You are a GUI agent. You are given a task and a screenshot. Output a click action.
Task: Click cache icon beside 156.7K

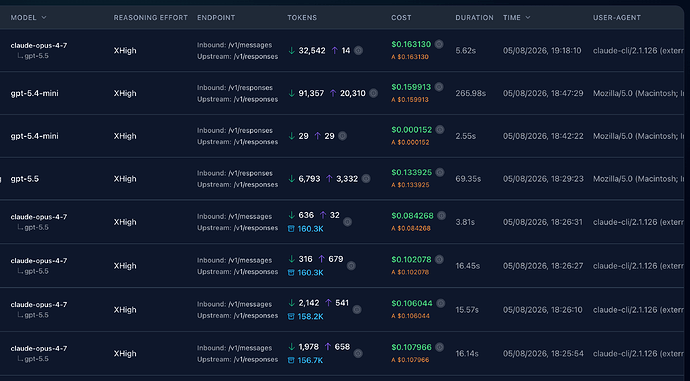pos(291,360)
